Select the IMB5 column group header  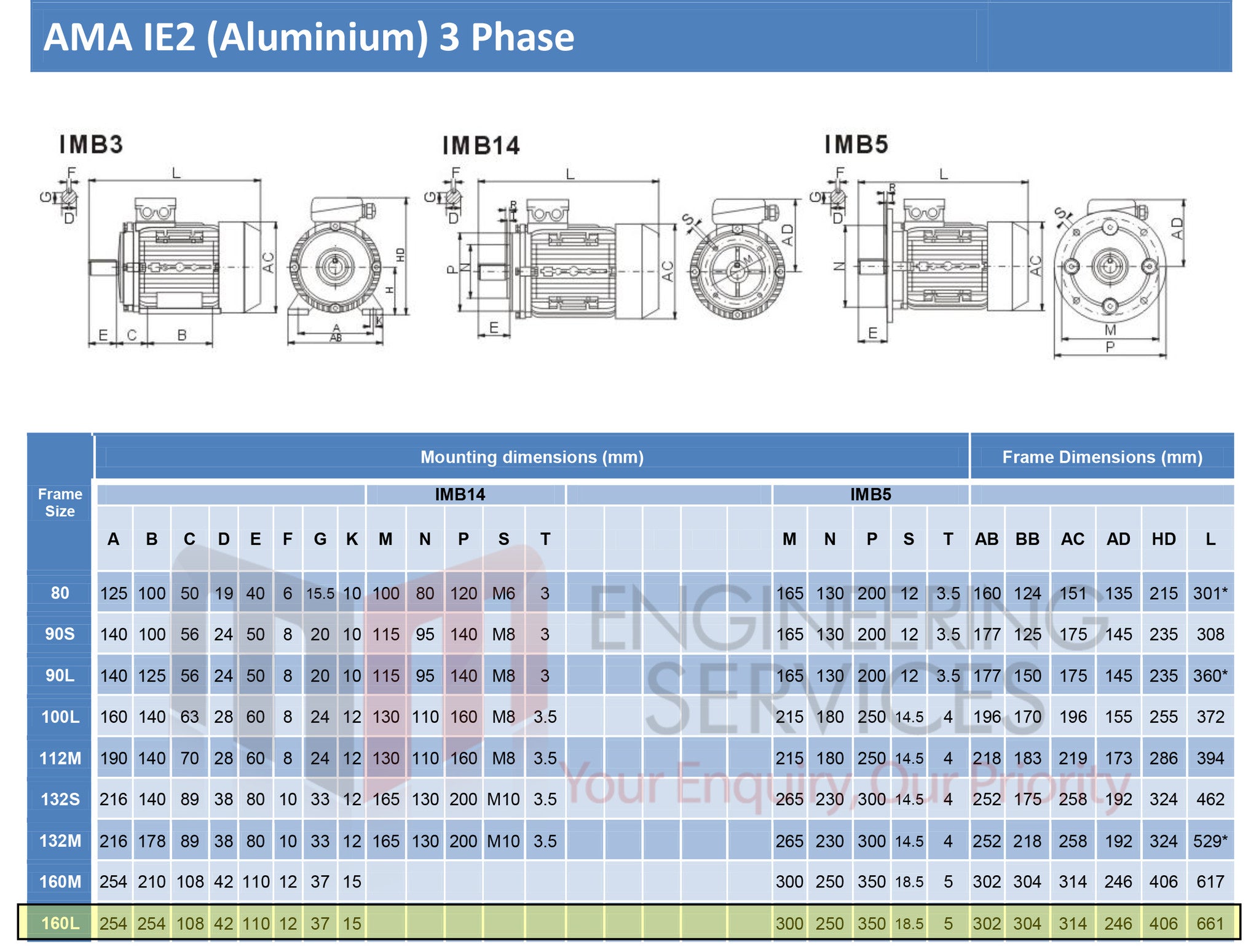coord(870,495)
